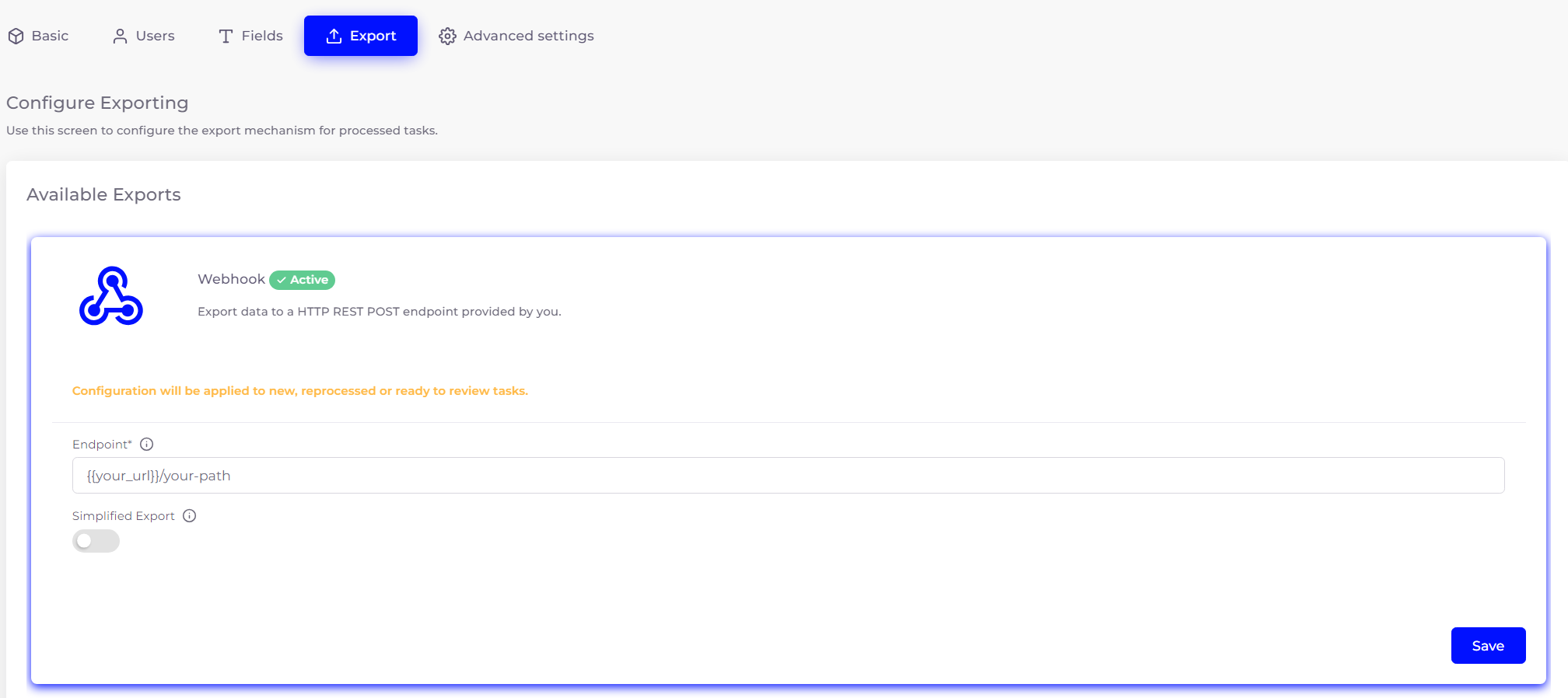Click the info icon beside Endpoint

146,445
